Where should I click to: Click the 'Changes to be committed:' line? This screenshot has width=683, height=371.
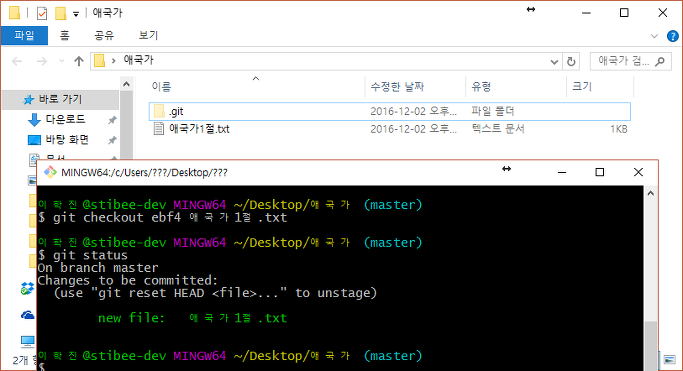128,280
